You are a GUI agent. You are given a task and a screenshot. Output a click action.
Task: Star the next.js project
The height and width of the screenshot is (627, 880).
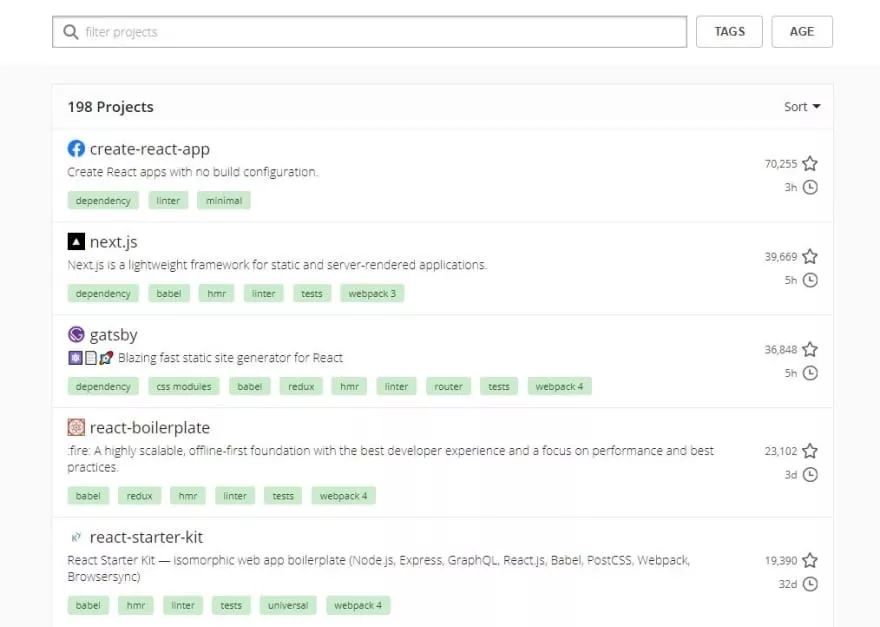[810, 257]
